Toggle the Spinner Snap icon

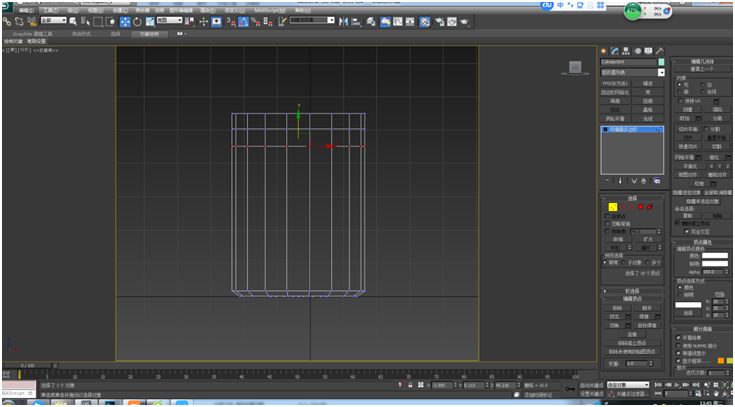268,21
